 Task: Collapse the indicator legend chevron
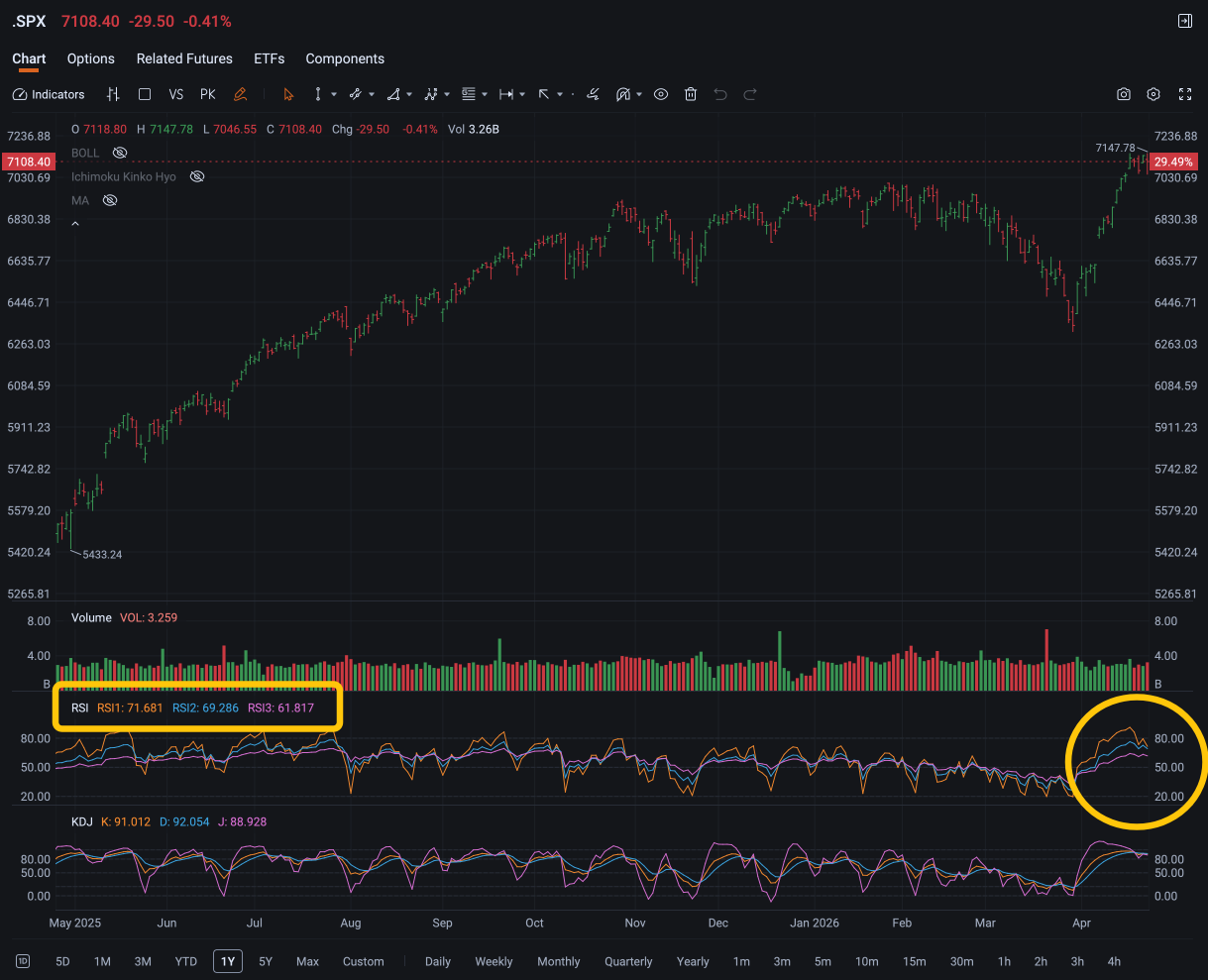click(75, 224)
